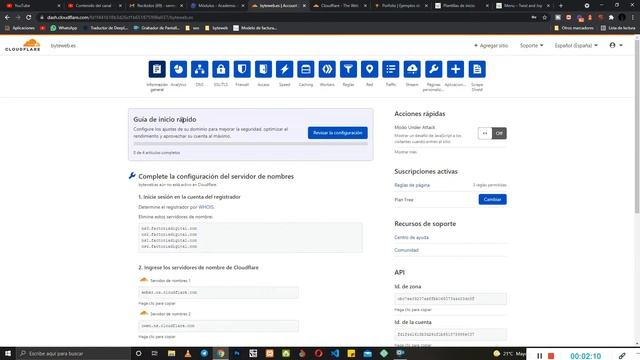Open the Información general section icon
Viewport: 640px width, 360px height.
tap(157, 69)
